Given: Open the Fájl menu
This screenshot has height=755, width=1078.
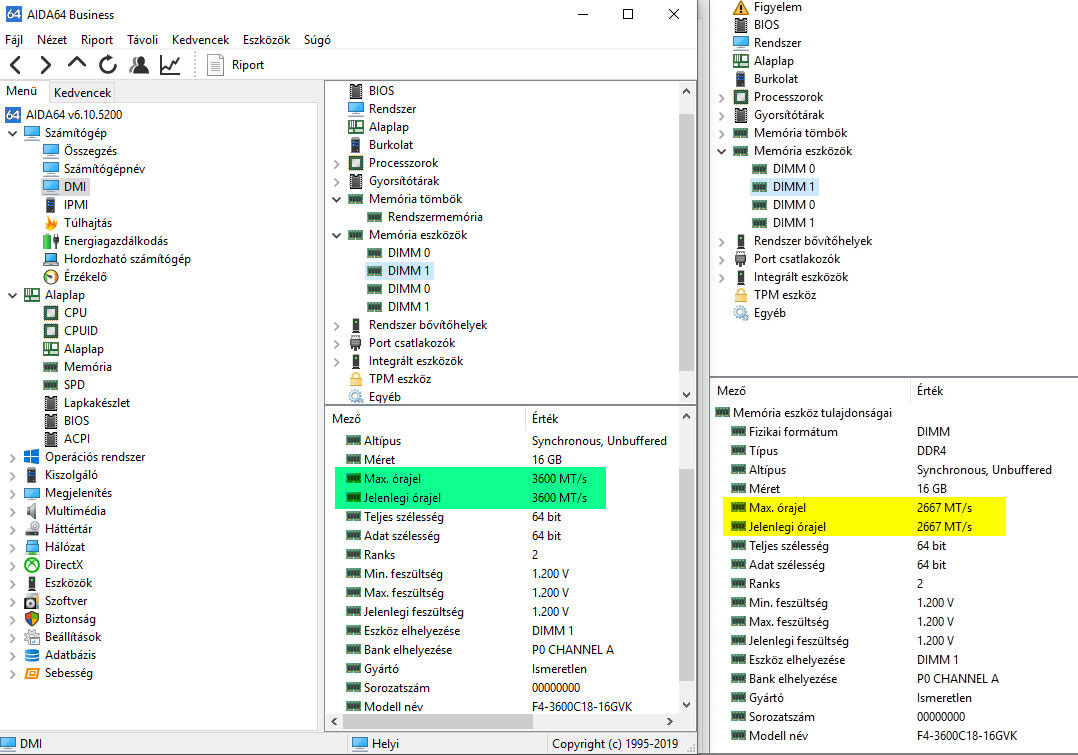Looking at the screenshot, I should 14,40.
